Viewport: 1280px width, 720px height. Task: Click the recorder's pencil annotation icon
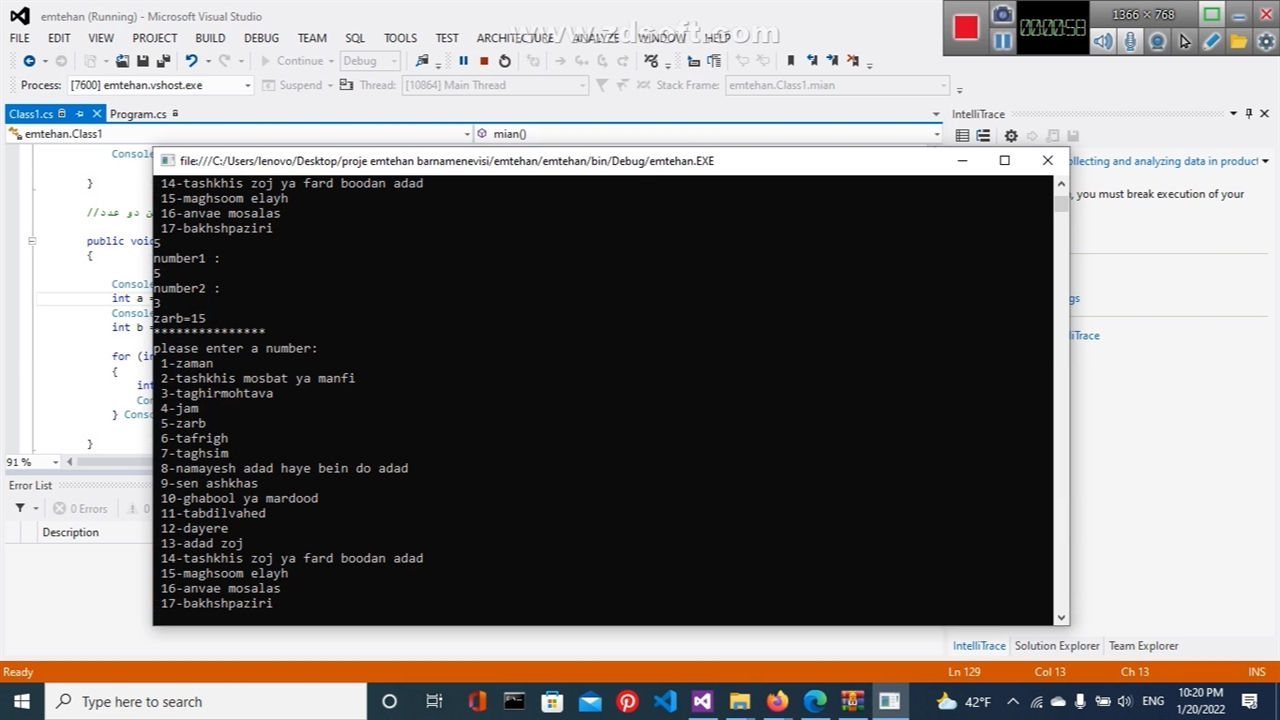1212,41
